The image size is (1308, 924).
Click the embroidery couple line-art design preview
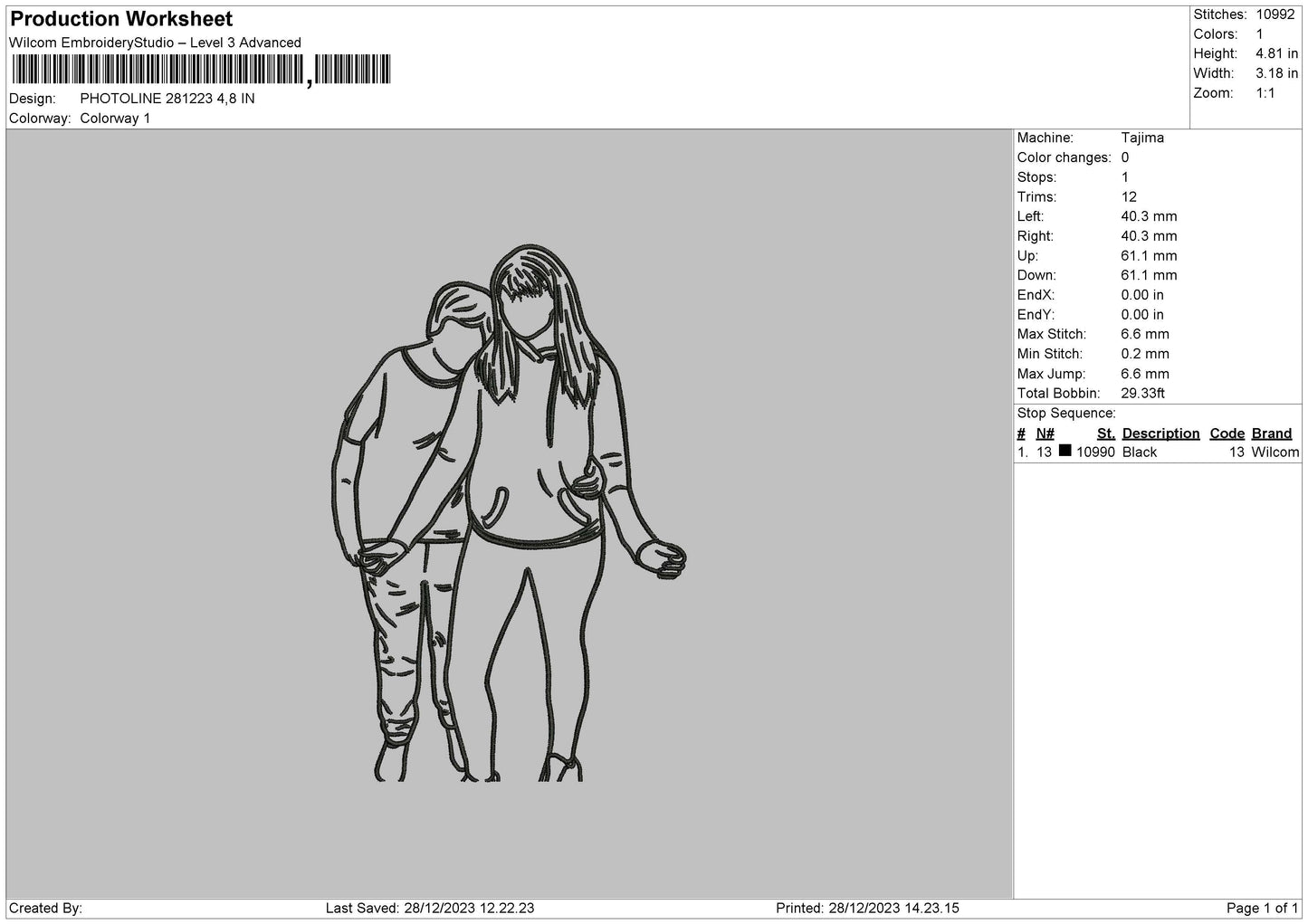pyautogui.click(x=508, y=513)
